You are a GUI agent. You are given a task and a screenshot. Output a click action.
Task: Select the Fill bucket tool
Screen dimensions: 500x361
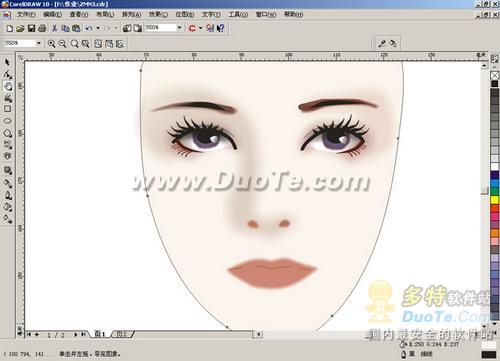click(7, 207)
